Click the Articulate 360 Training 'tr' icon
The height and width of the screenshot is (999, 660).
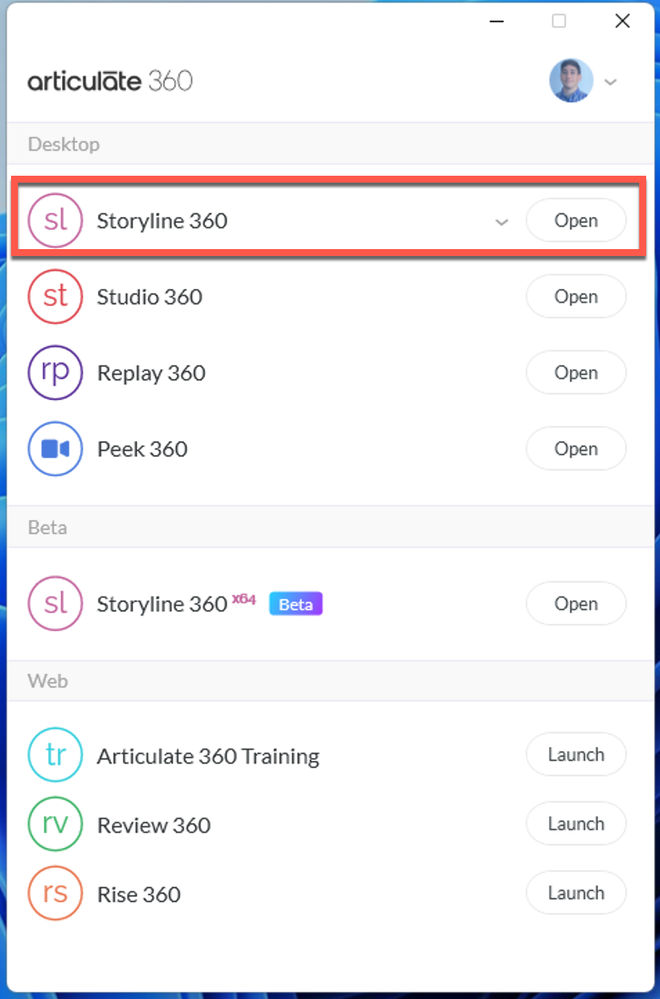point(55,755)
